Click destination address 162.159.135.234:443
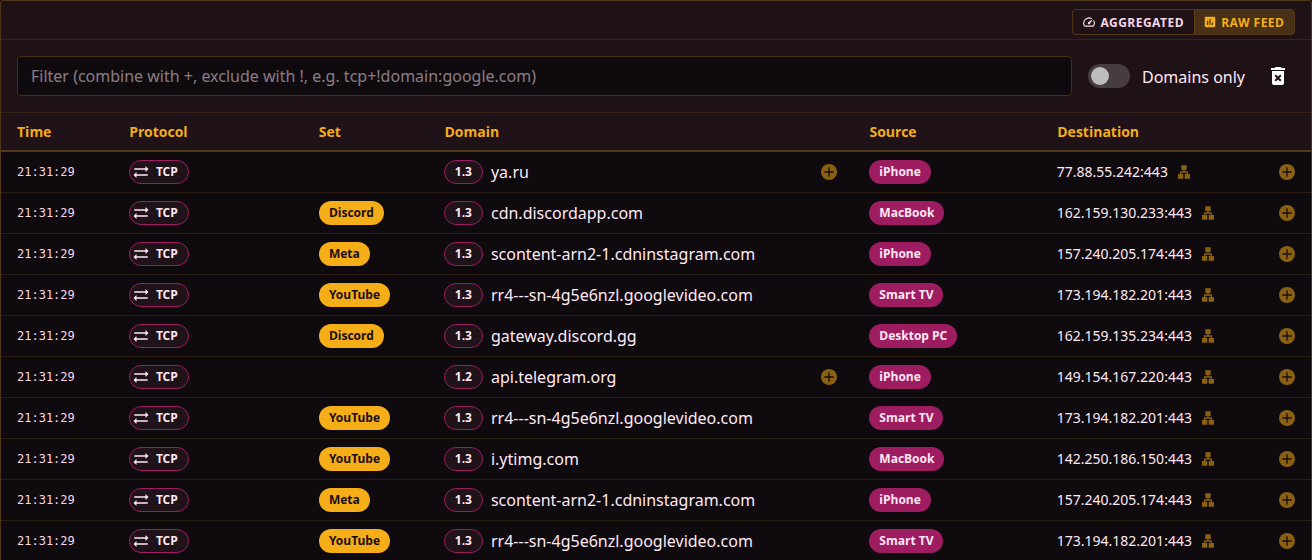Screen dimensions: 1312x560 pyautogui.click(x=1124, y=336)
